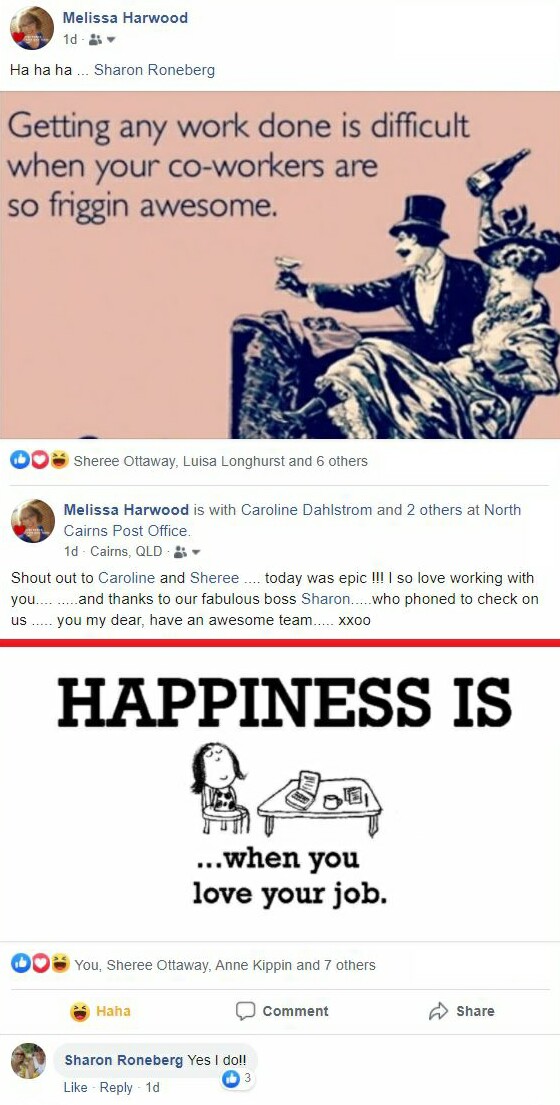The width and height of the screenshot is (560, 1105).
Task: View the comment's like count badge
Action: (x=236, y=1078)
